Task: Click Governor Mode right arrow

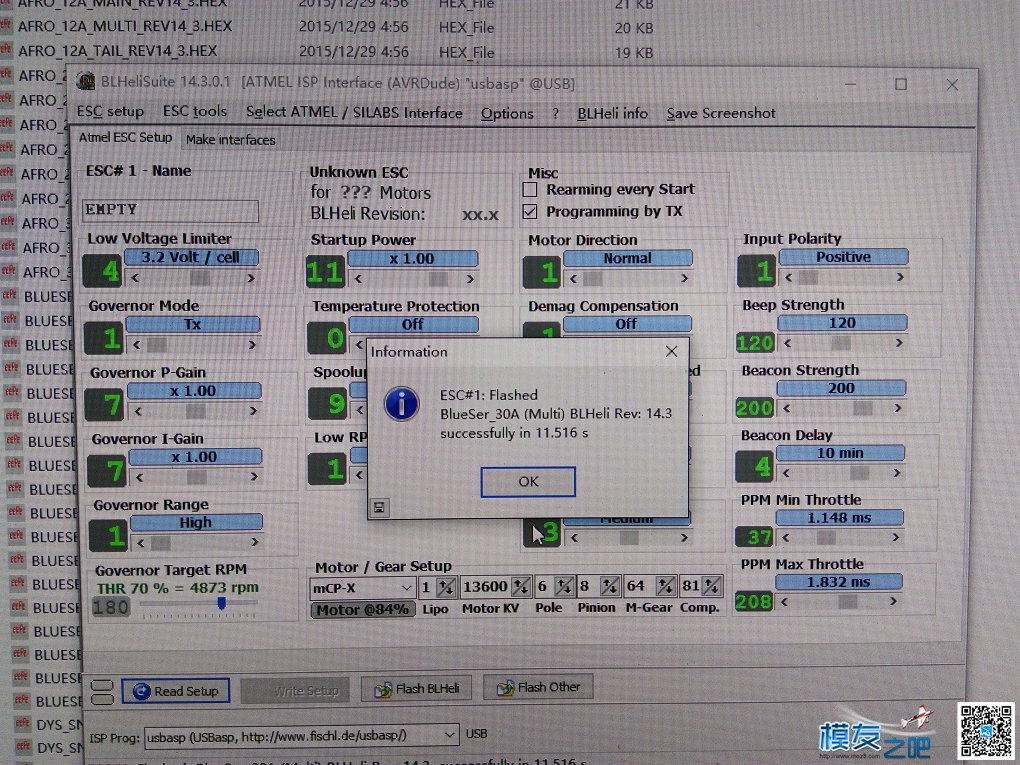Action: [x=252, y=345]
